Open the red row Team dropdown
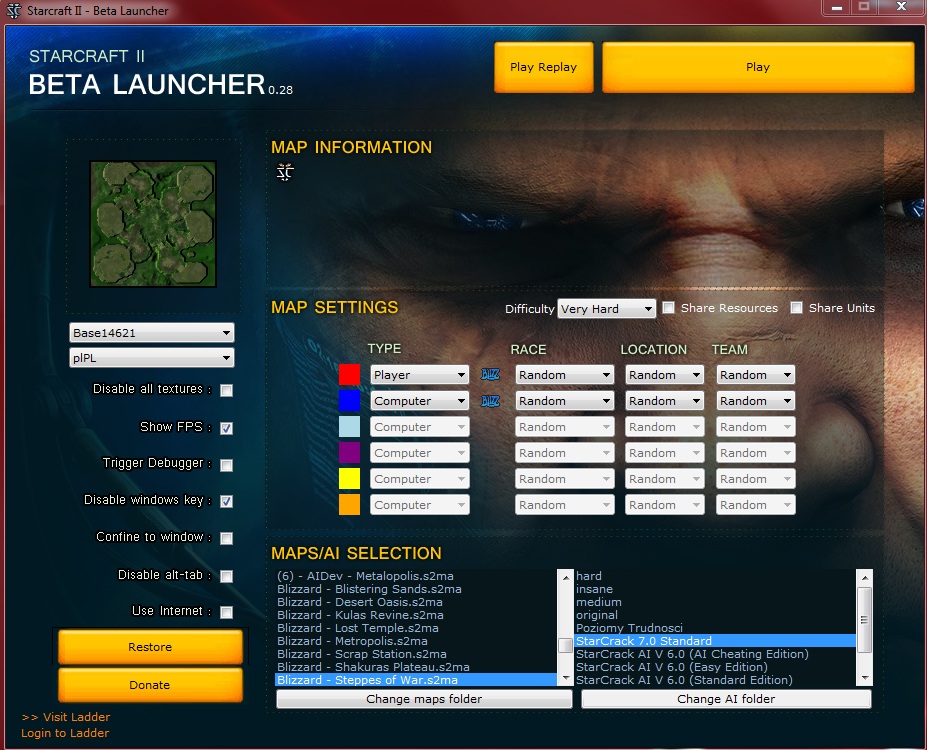This screenshot has width=927, height=750. 756,375
